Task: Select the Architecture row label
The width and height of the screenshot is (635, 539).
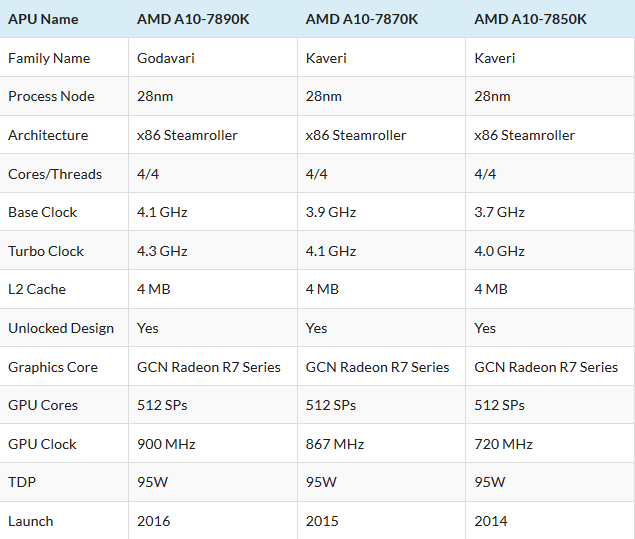Action: 48,135
